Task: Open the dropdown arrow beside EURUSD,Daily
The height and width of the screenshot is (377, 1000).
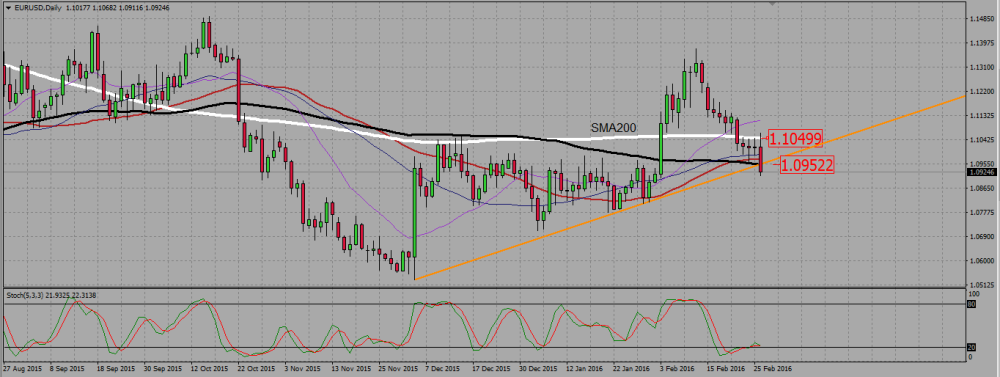Action: 8,8
